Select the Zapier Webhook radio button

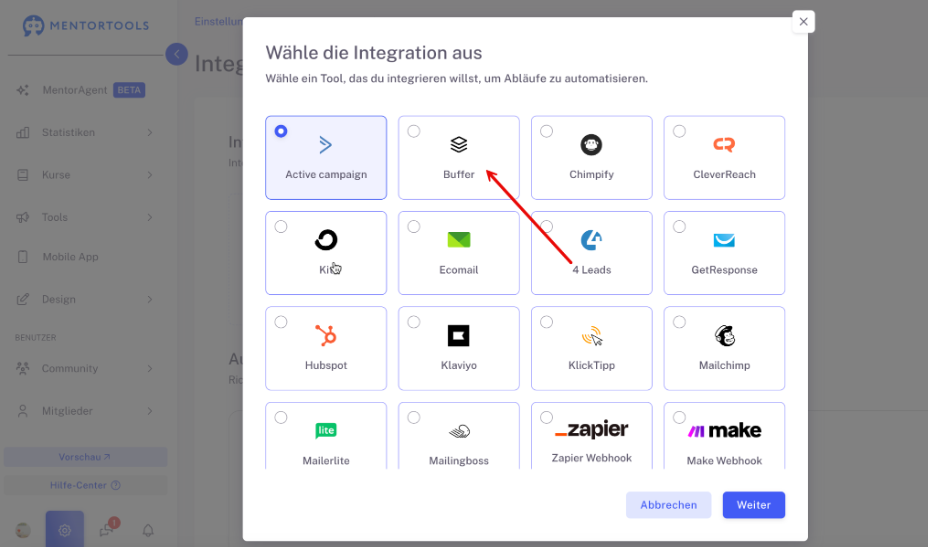point(546,418)
